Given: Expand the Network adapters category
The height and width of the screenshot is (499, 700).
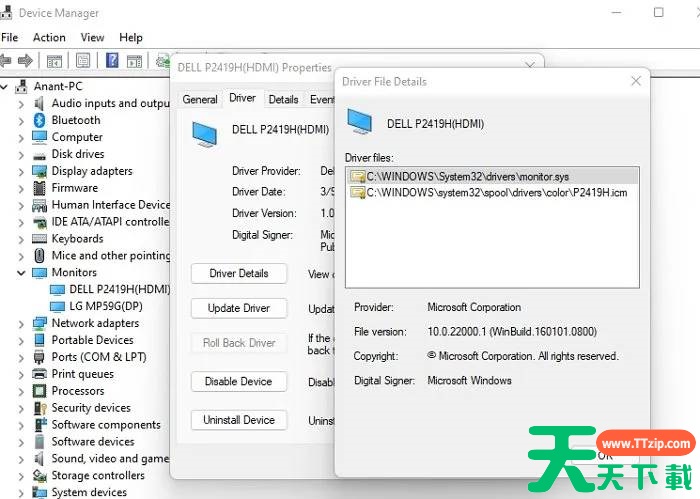Looking at the screenshot, I should click(x=21, y=324).
